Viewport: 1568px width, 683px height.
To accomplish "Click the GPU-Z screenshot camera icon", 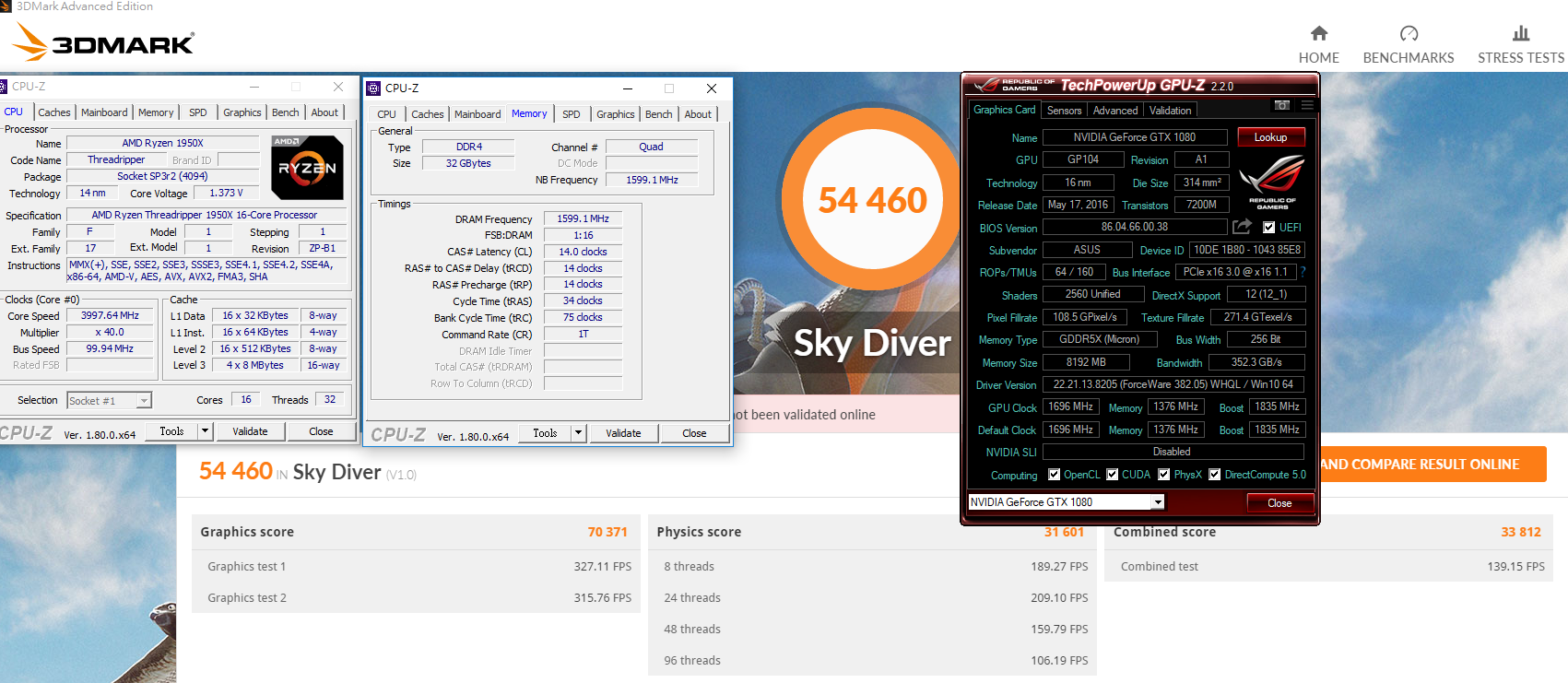I will pyautogui.click(x=1281, y=105).
